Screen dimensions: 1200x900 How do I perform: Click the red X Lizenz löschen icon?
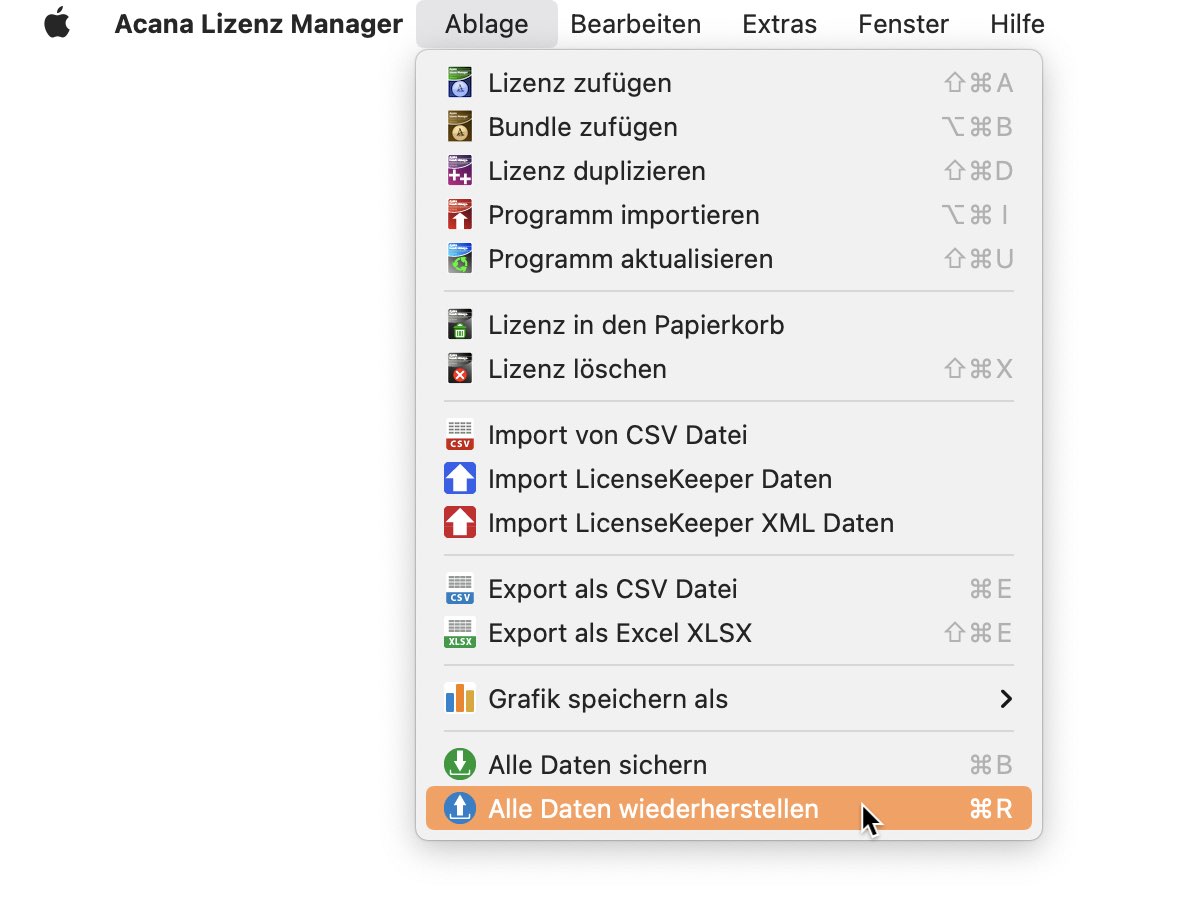pyautogui.click(x=459, y=369)
